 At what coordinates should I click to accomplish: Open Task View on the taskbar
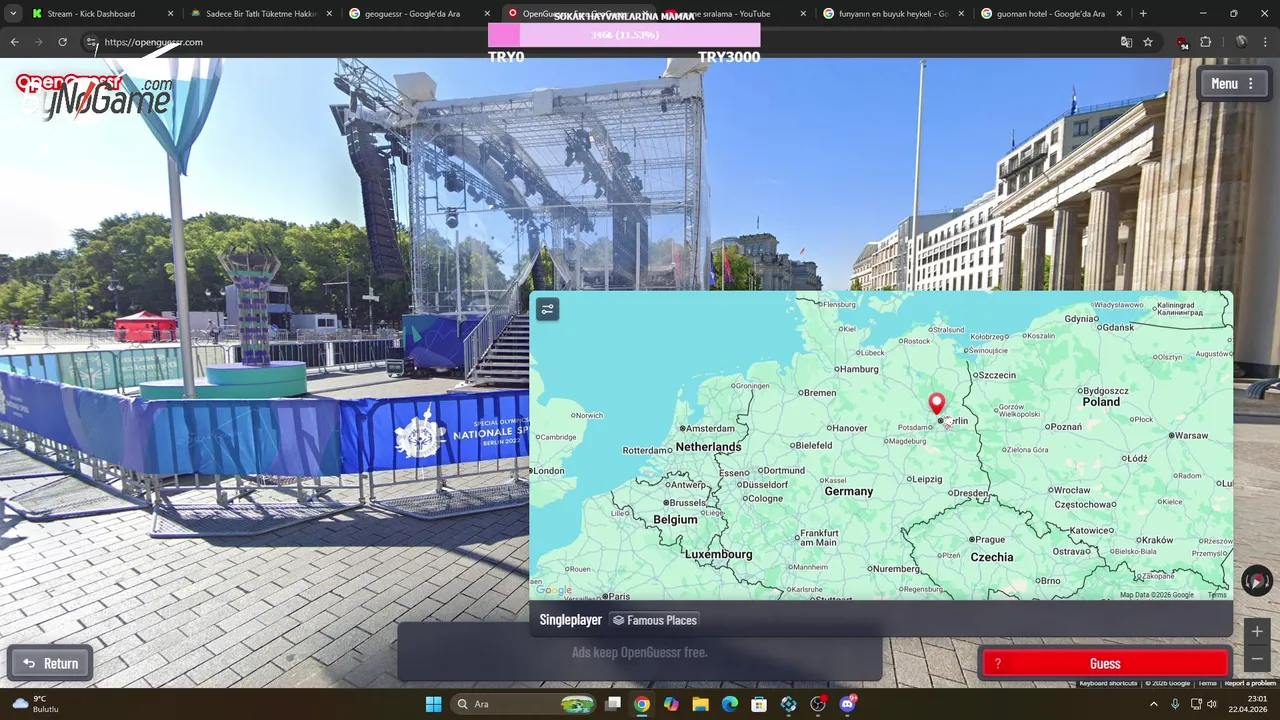tap(613, 704)
